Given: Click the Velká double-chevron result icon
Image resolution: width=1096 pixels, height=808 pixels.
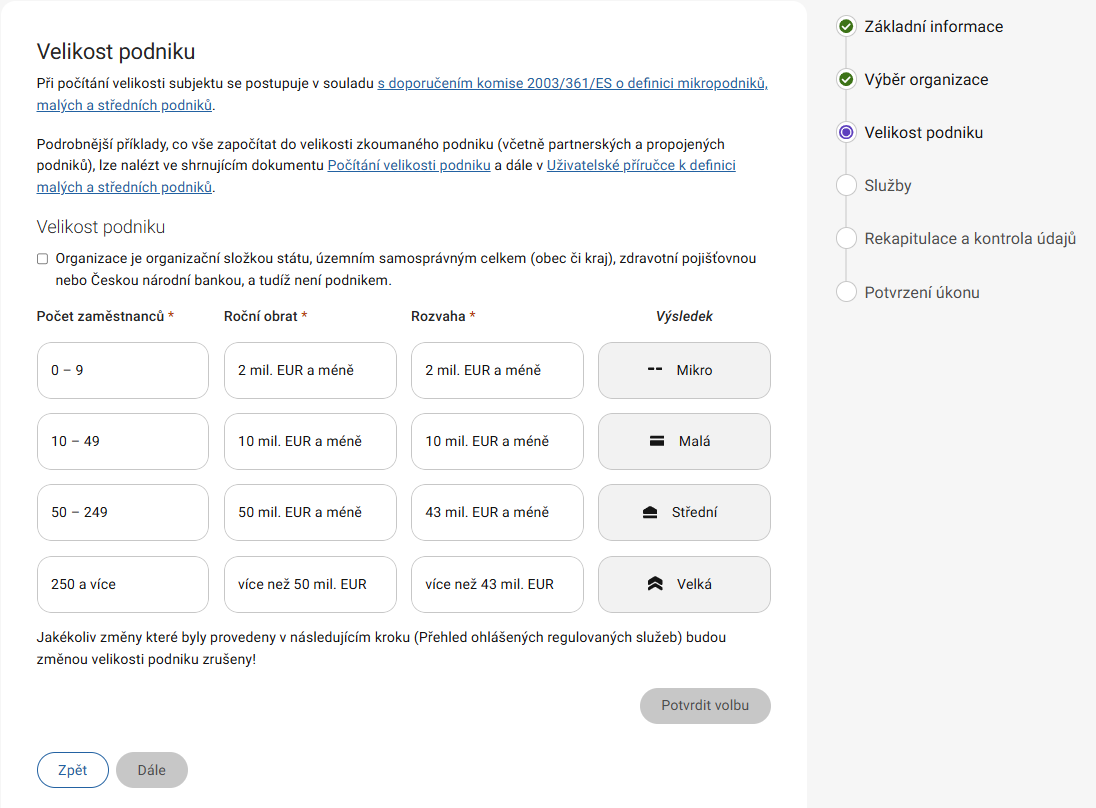Looking at the screenshot, I should 656,584.
